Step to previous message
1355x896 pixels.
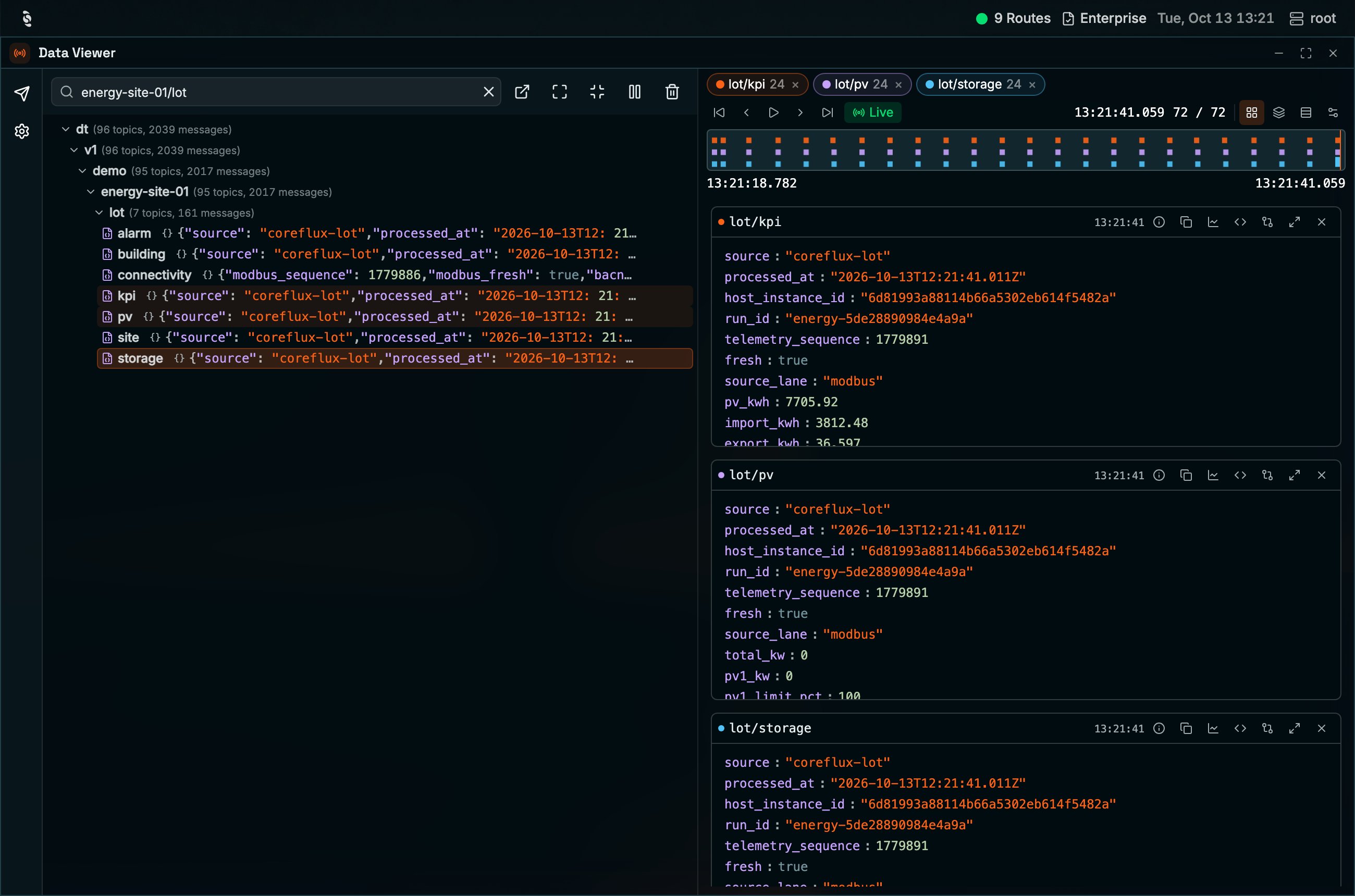pyautogui.click(x=746, y=113)
